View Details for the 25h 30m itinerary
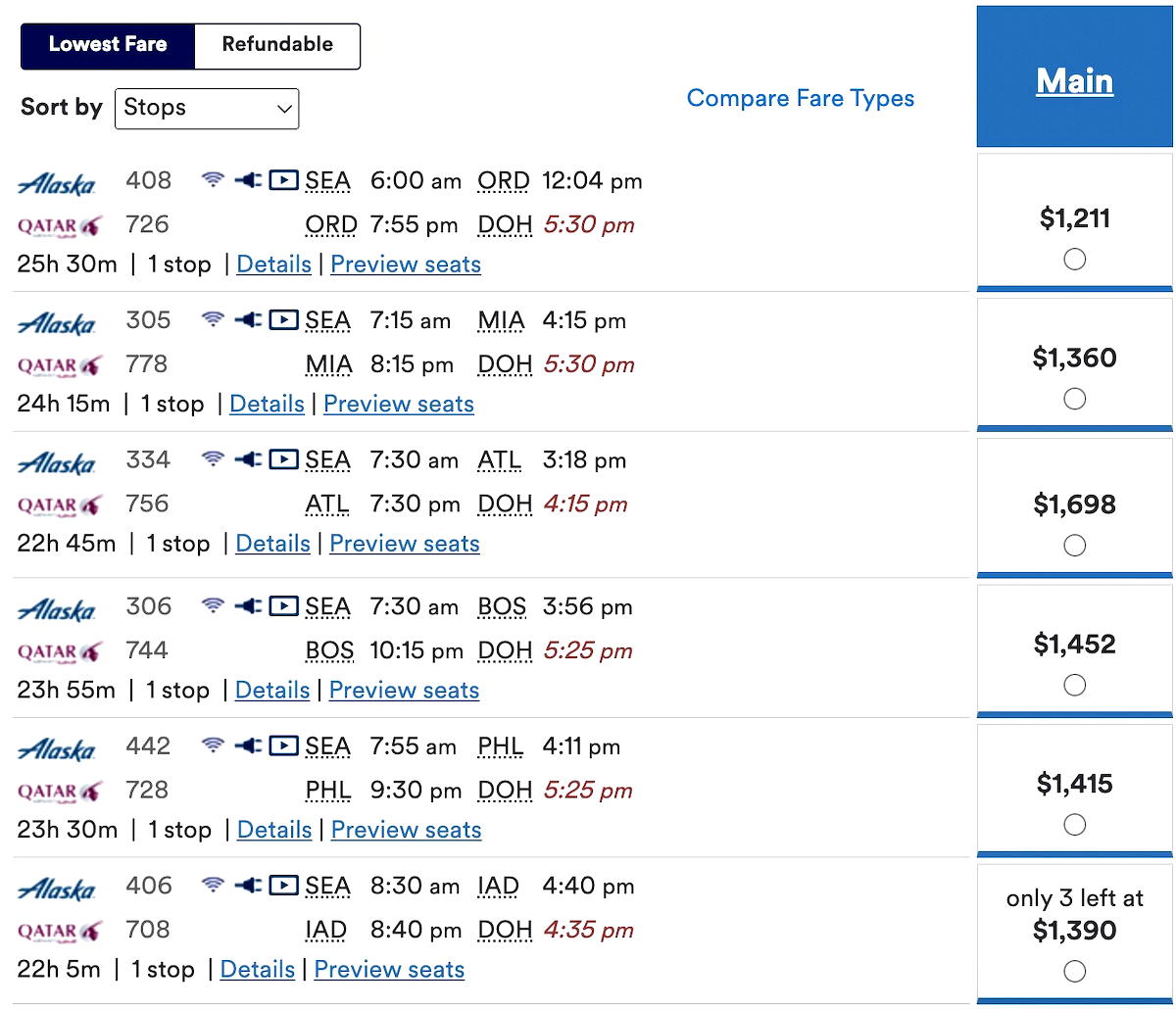 pos(273,264)
